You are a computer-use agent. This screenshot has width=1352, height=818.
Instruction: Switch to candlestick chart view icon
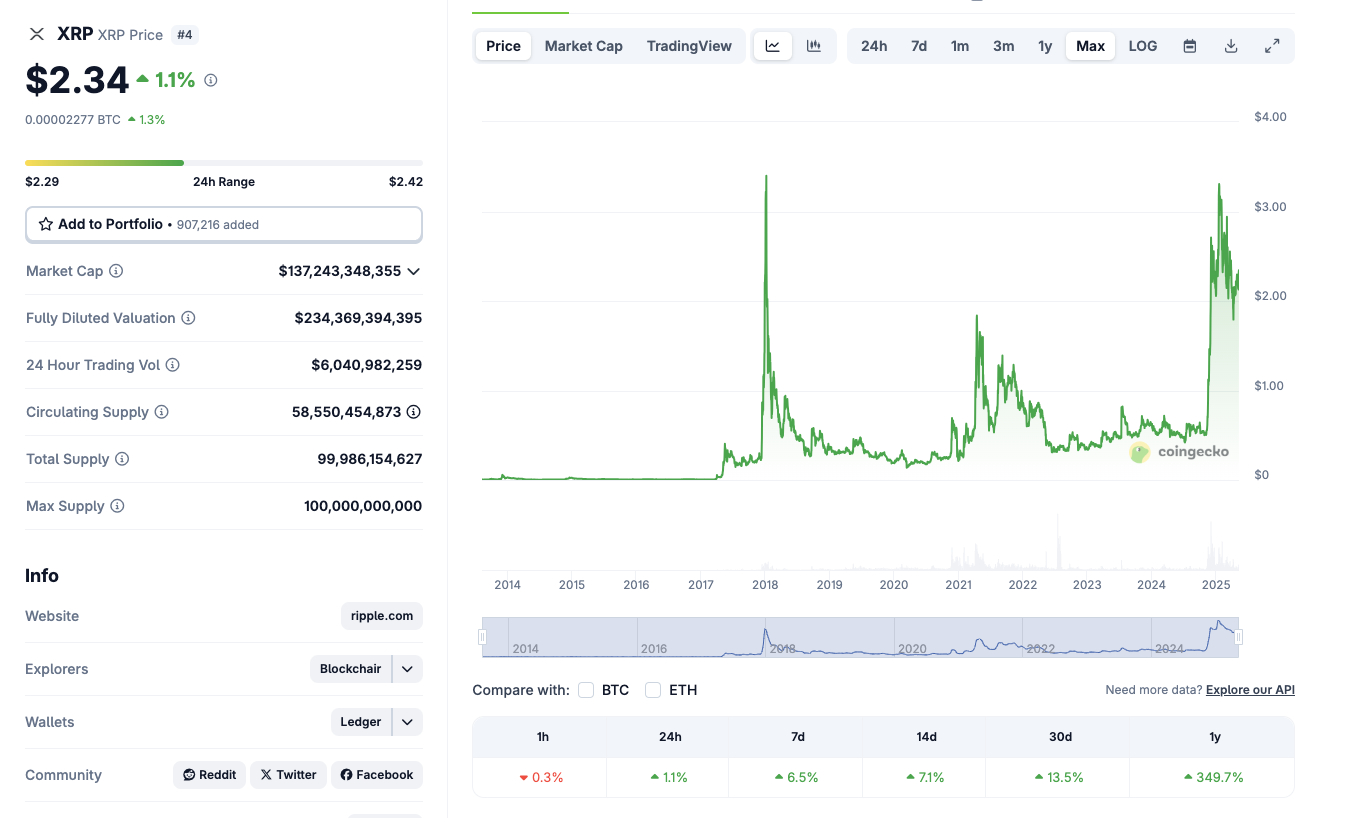(x=814, y=46)
